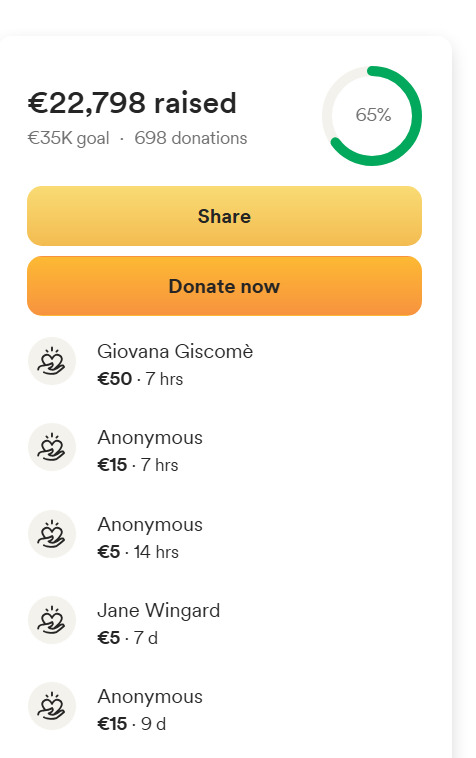Click the €22,798 raised heading
The image size is (476, 758).
click(x=132, y=103)
